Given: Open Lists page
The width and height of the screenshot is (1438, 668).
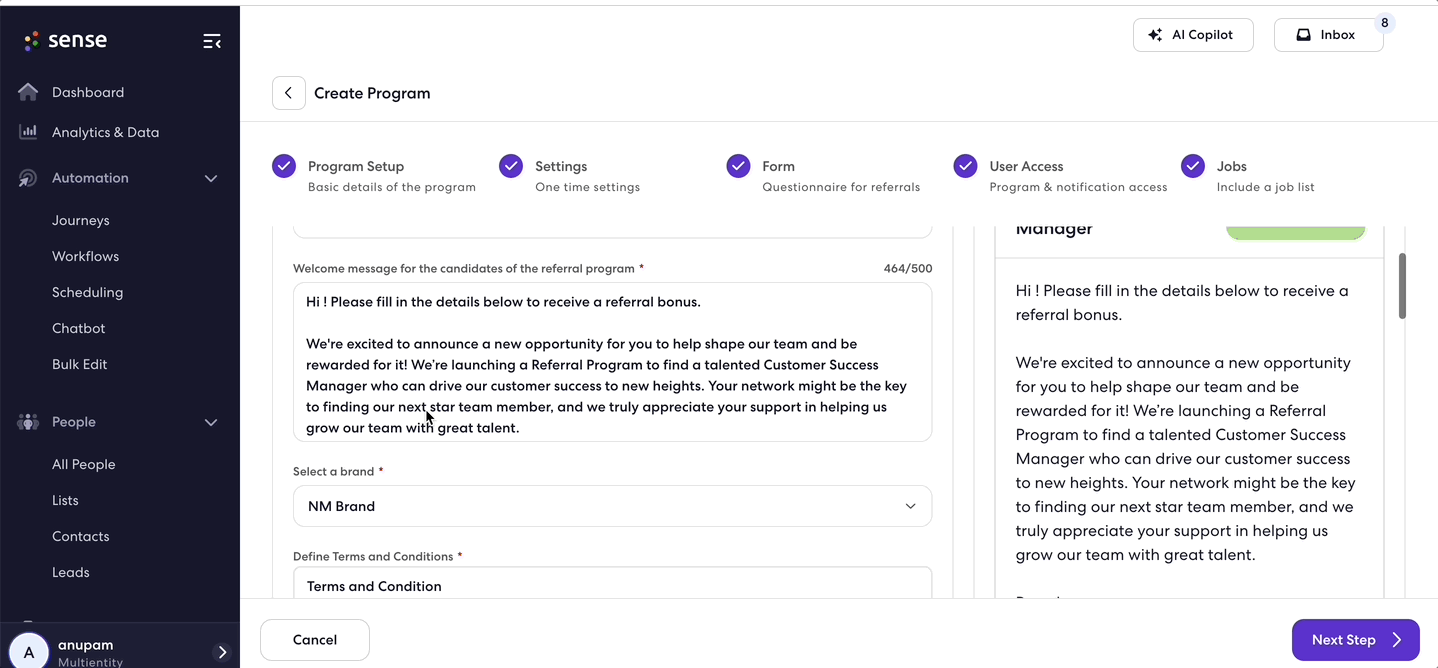Looking at the screenshot, I should pos(65,500).
